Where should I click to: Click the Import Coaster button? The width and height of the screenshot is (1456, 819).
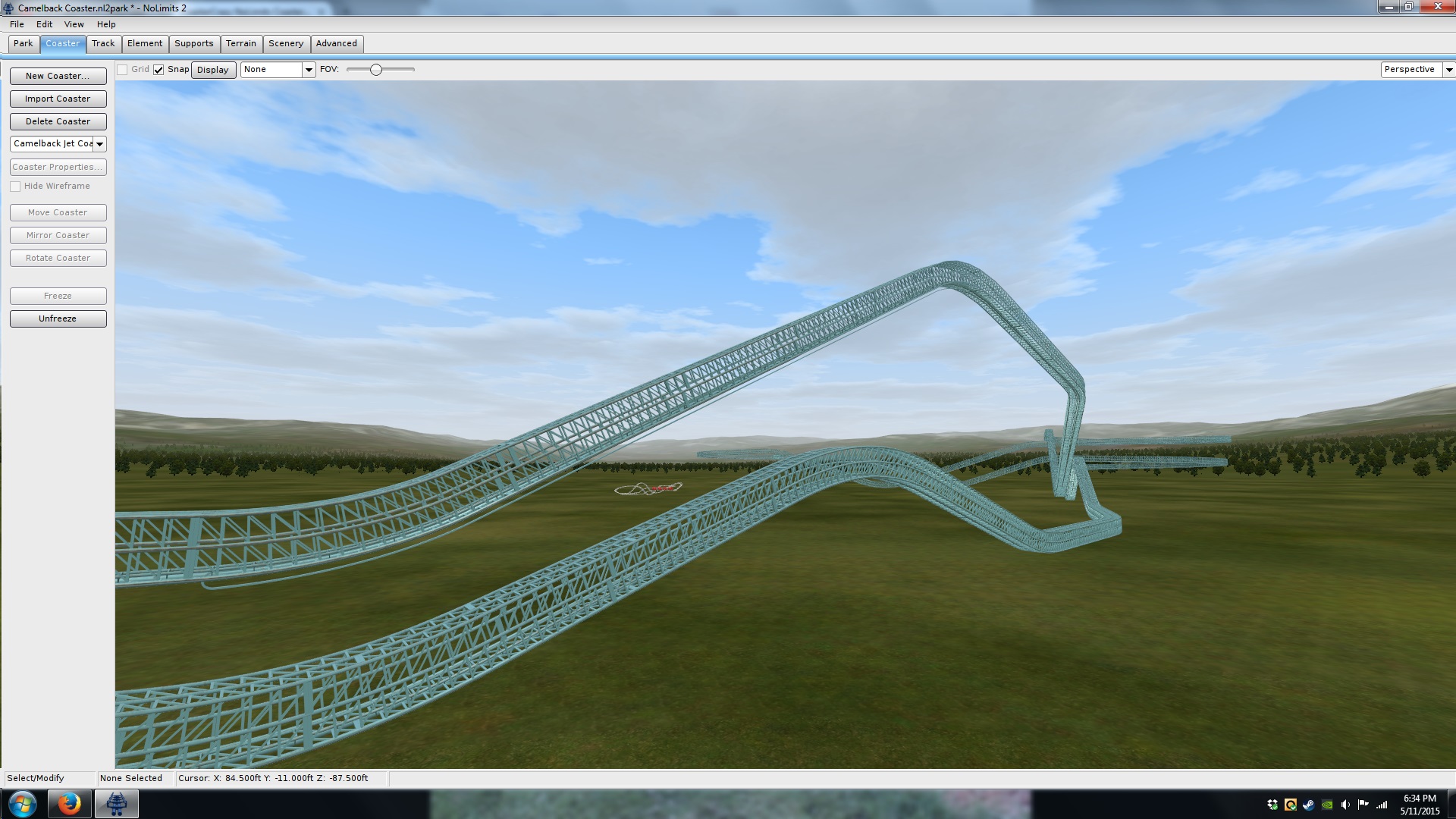(x=58, y=99)
